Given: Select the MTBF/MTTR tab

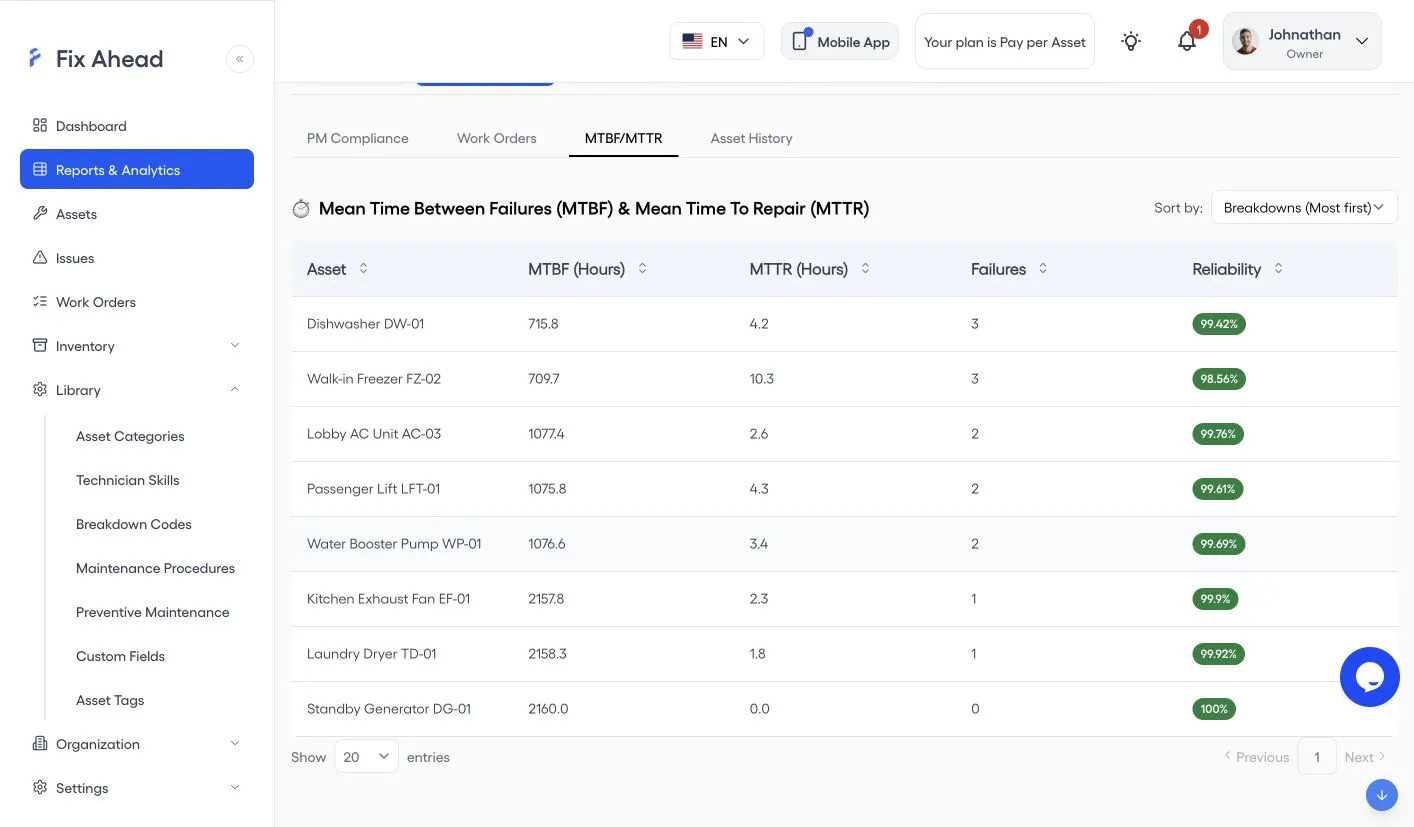Looking at the screenshot, I should [624, 138].
